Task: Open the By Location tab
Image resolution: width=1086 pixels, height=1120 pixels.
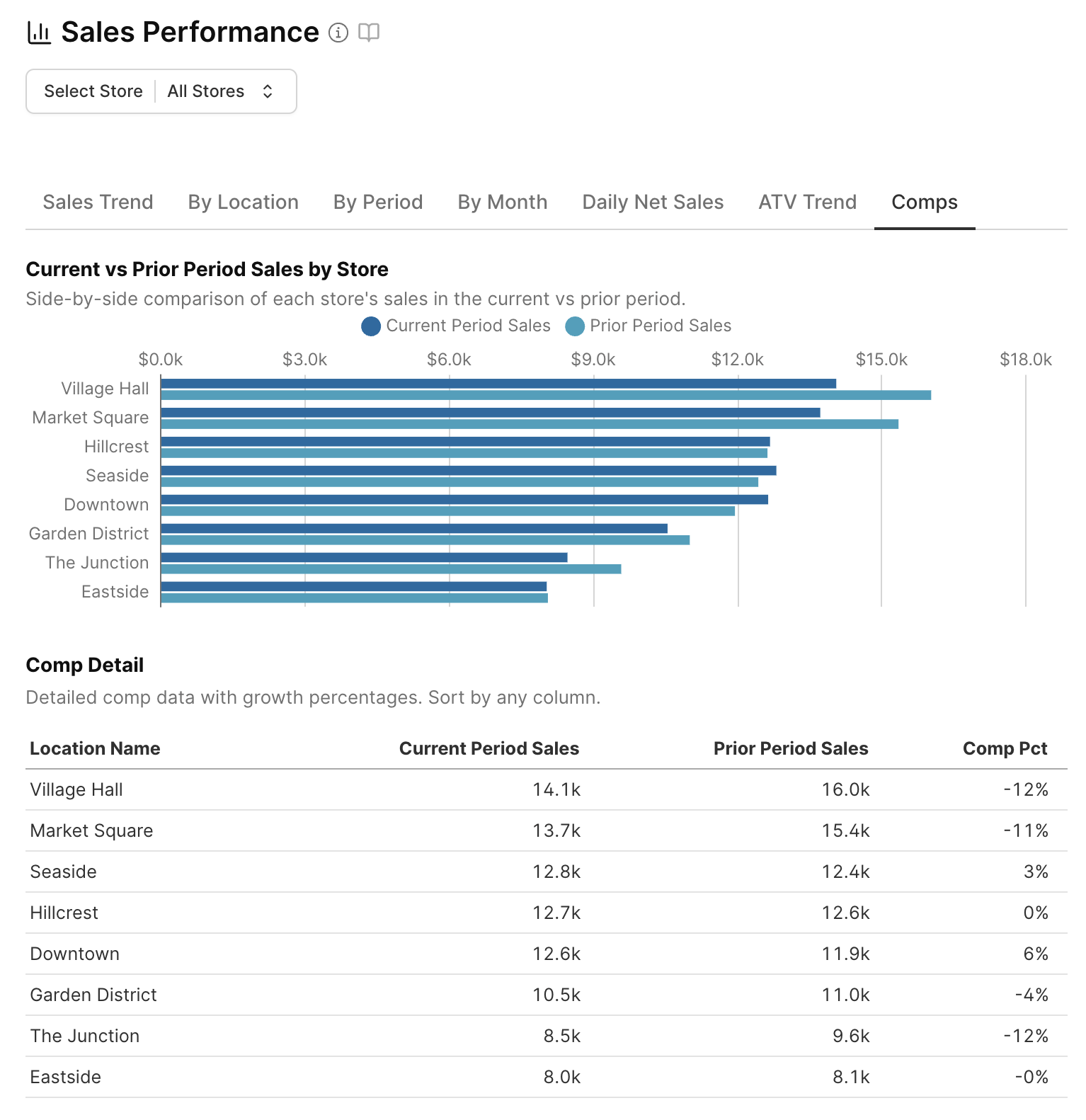Action: click(243, 202)
